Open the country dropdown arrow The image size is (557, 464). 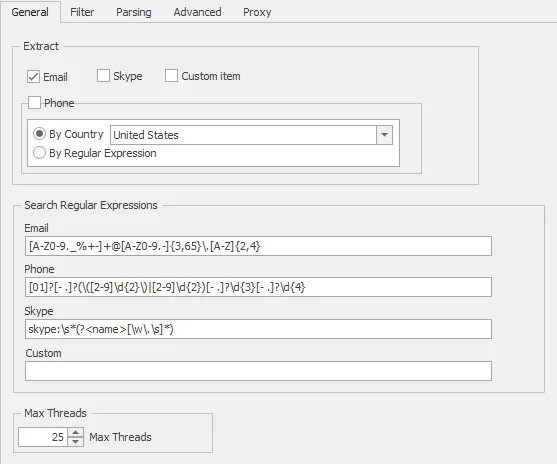[x=384, y=135]
